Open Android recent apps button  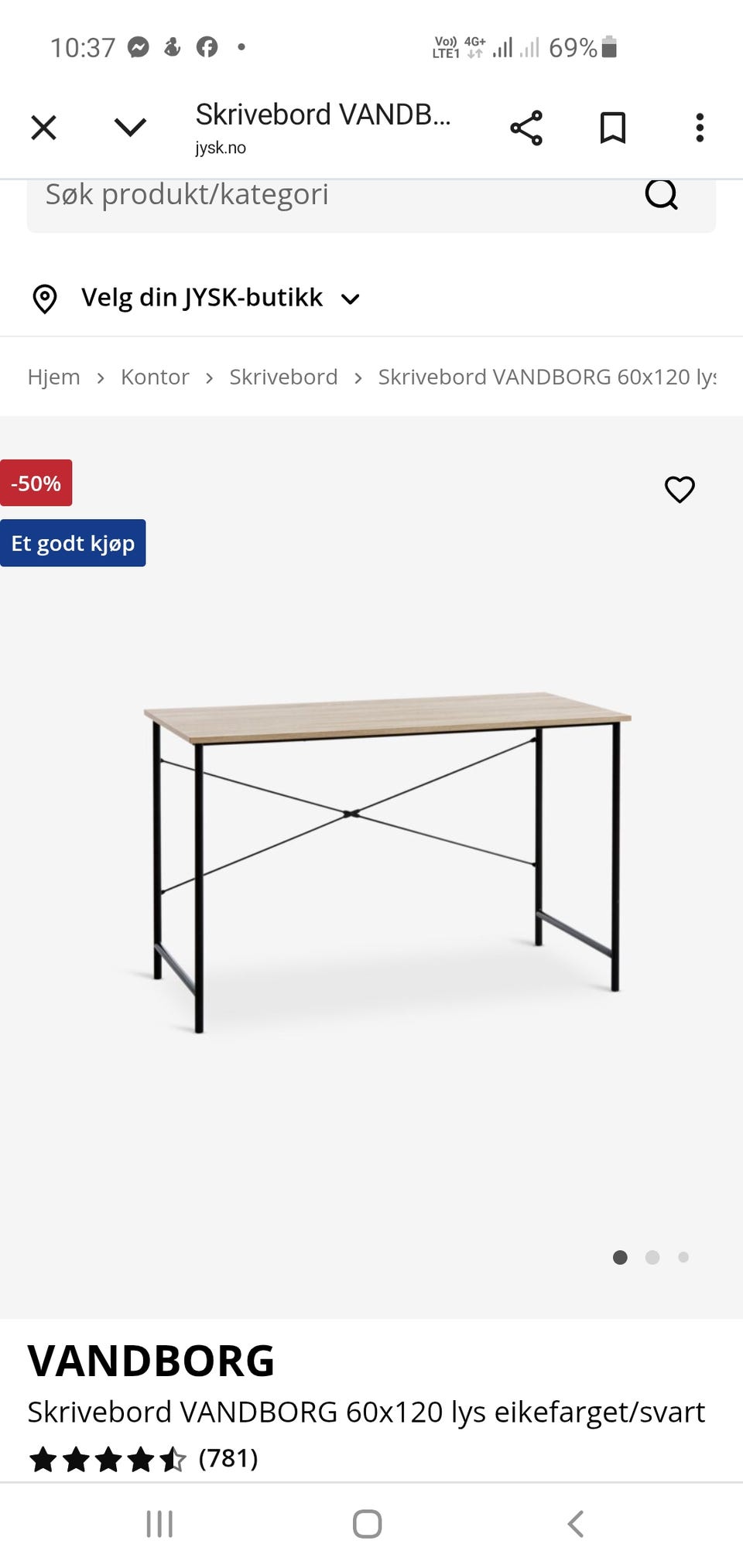(x=159, y=1524)
